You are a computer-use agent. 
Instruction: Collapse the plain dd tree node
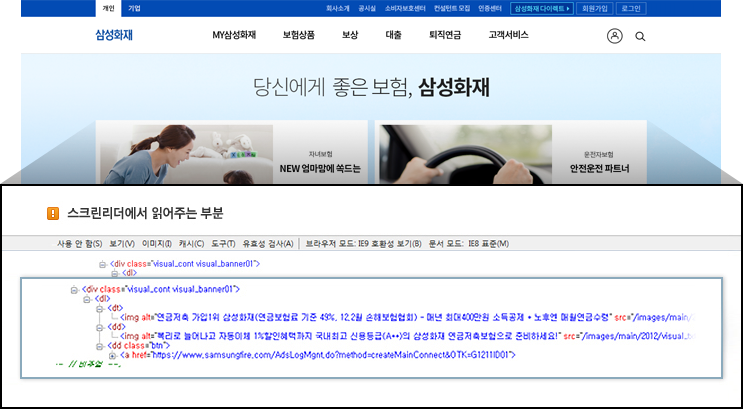click(100, 327)
